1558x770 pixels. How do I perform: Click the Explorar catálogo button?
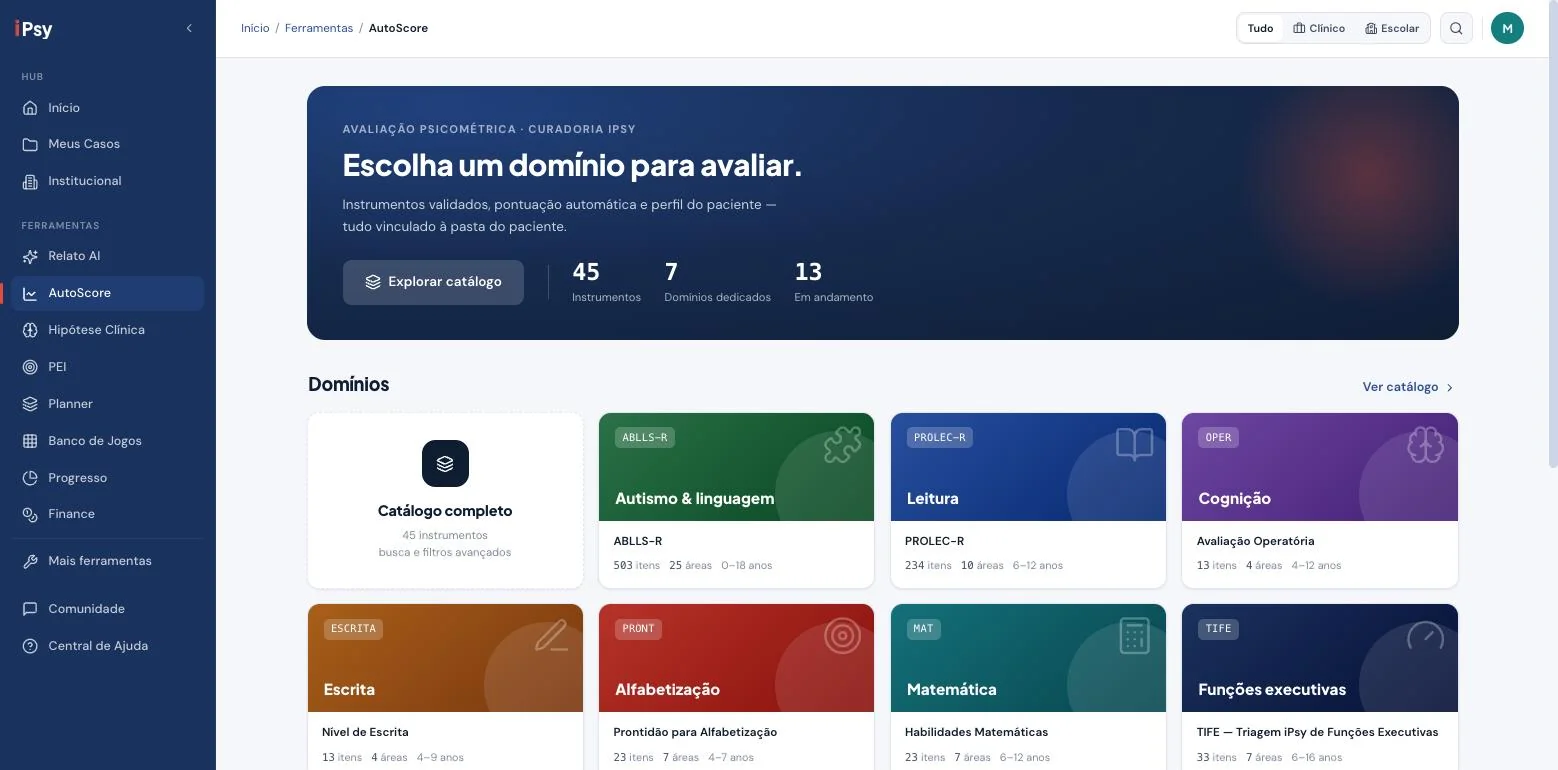point(433,282)
